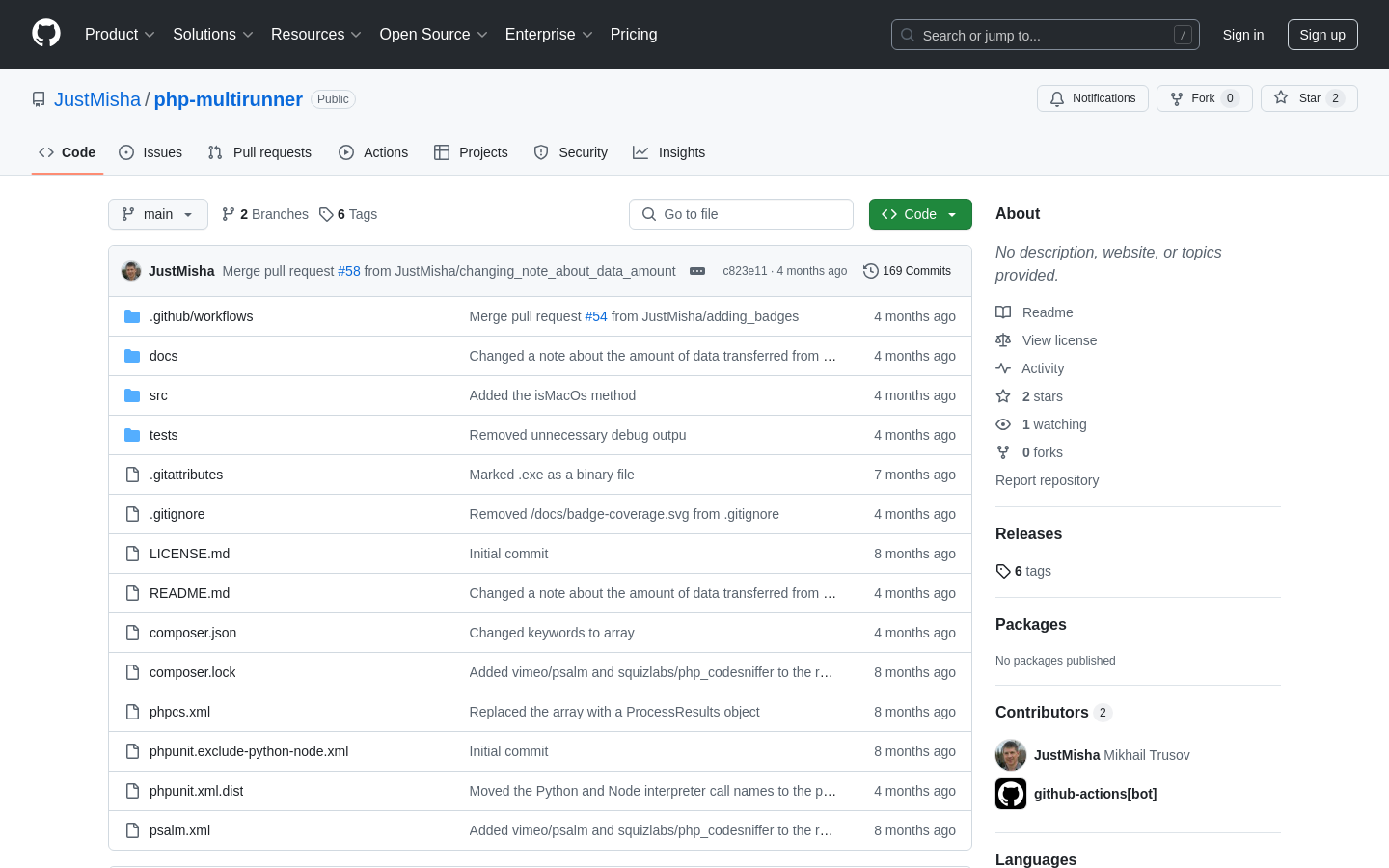The width and height of the screenshot is (1389, 868).
Task: Open the .github/workflows folder
Action: pos(201,316)
